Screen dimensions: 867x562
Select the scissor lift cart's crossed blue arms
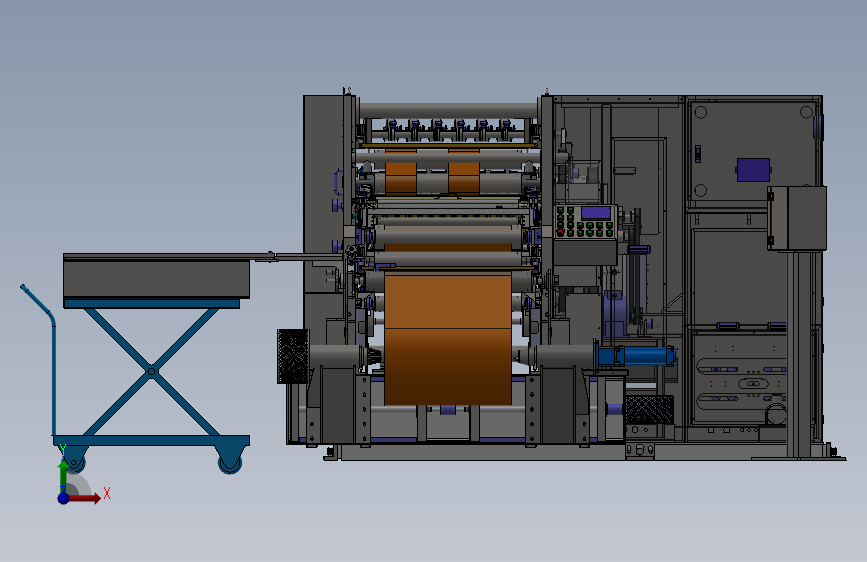152,371
